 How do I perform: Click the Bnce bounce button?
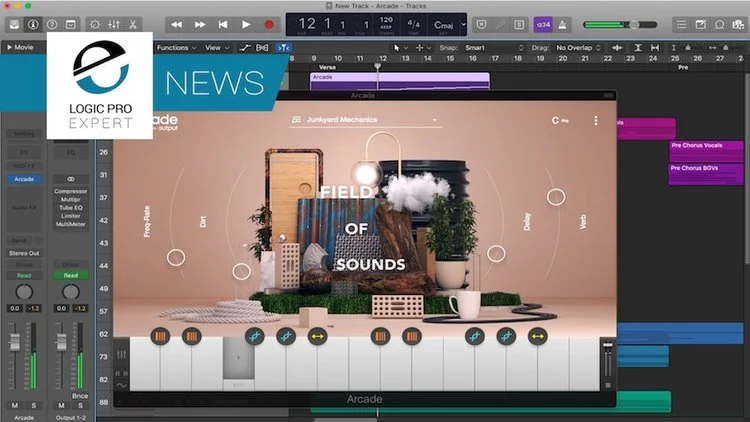[79, 396]
